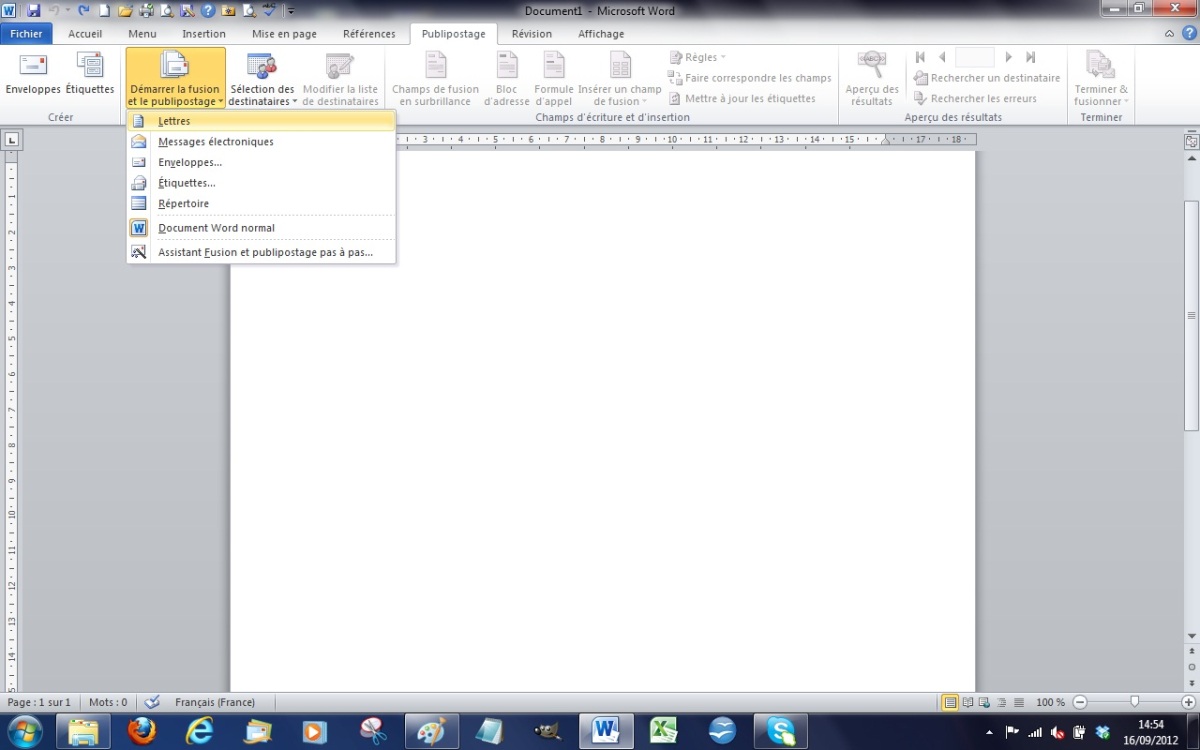The image size is (1200, 750).
Task: Click the Bloc d'adresse button
Action: tap(507, 78)
